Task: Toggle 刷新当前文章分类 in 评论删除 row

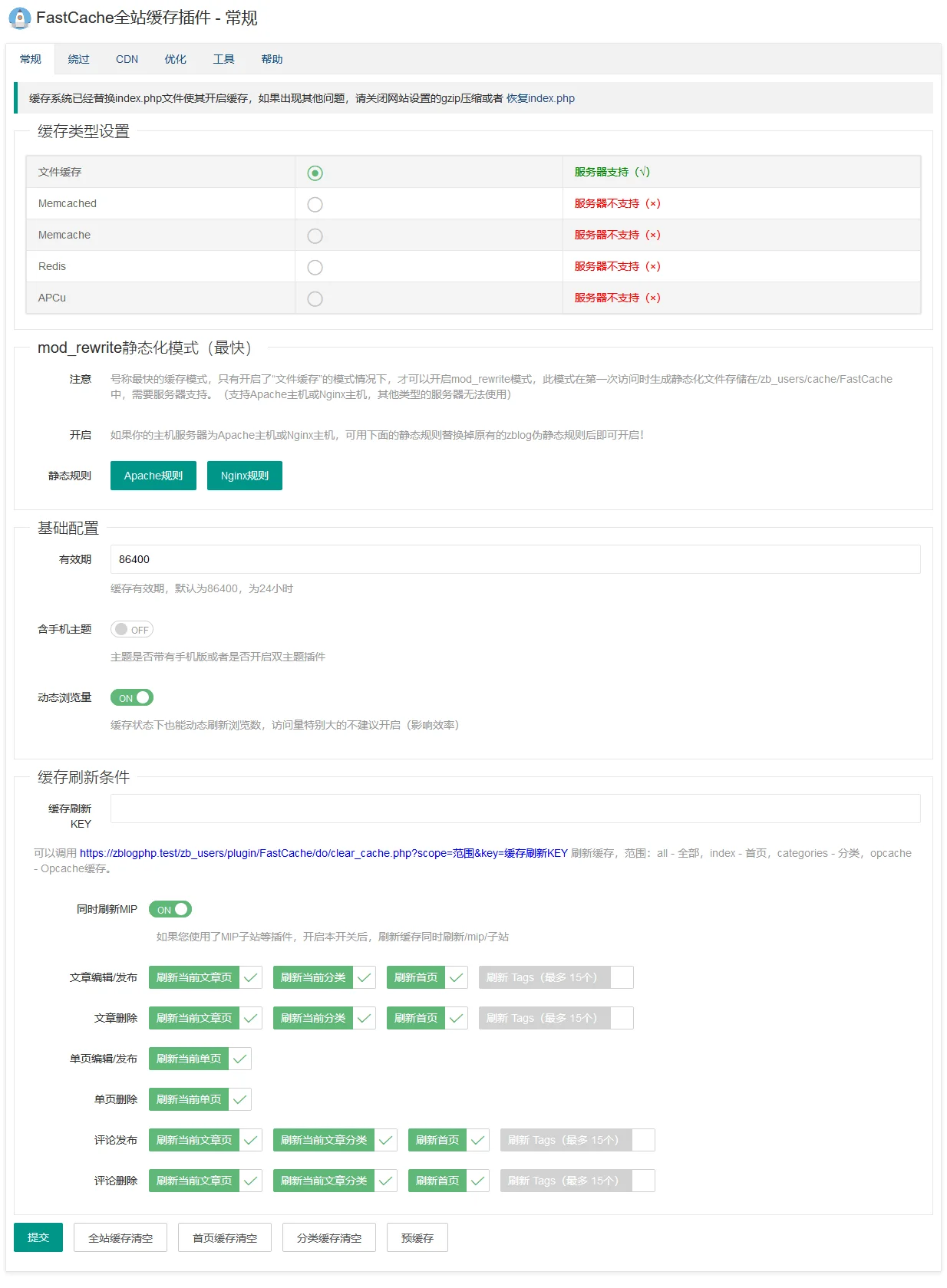Action: coord(335,1181)
